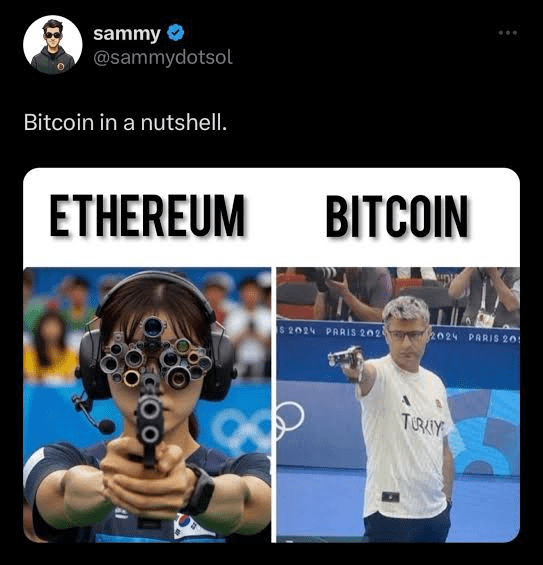Click the BITCOIN heading in the meme

[x=397, y=216]
